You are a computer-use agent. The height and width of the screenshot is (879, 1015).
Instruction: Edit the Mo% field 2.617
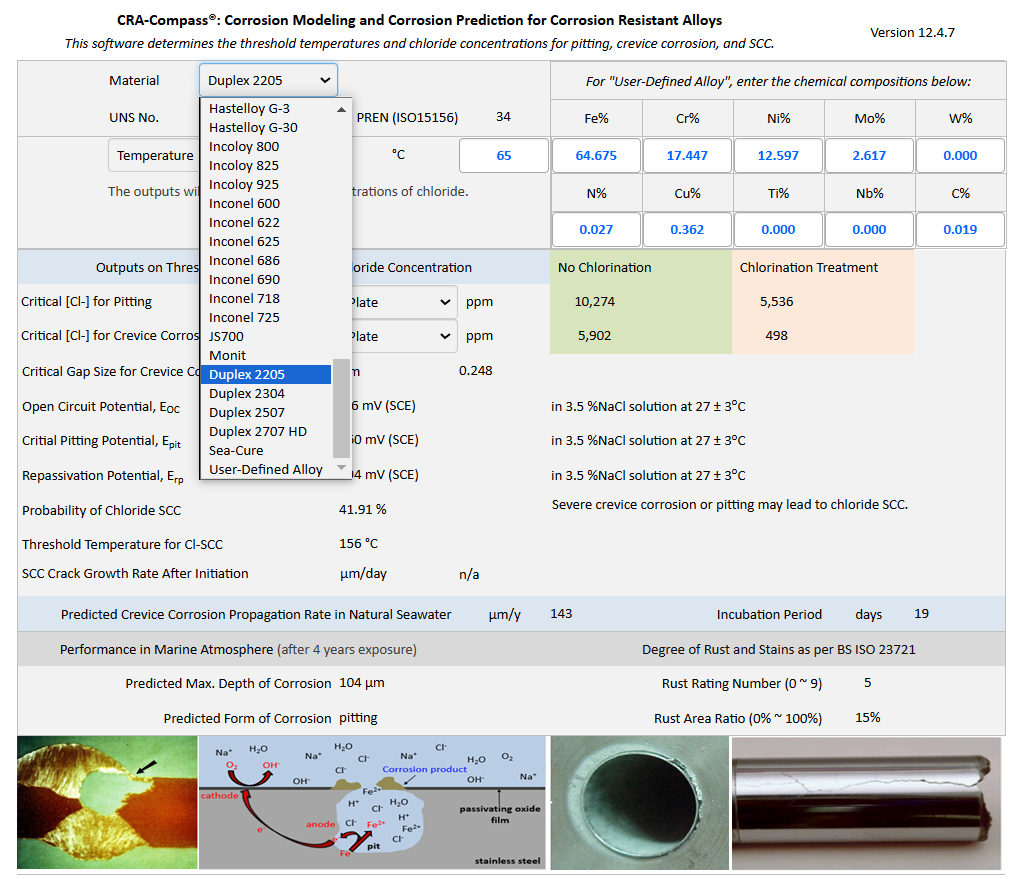tap(869, 155)
